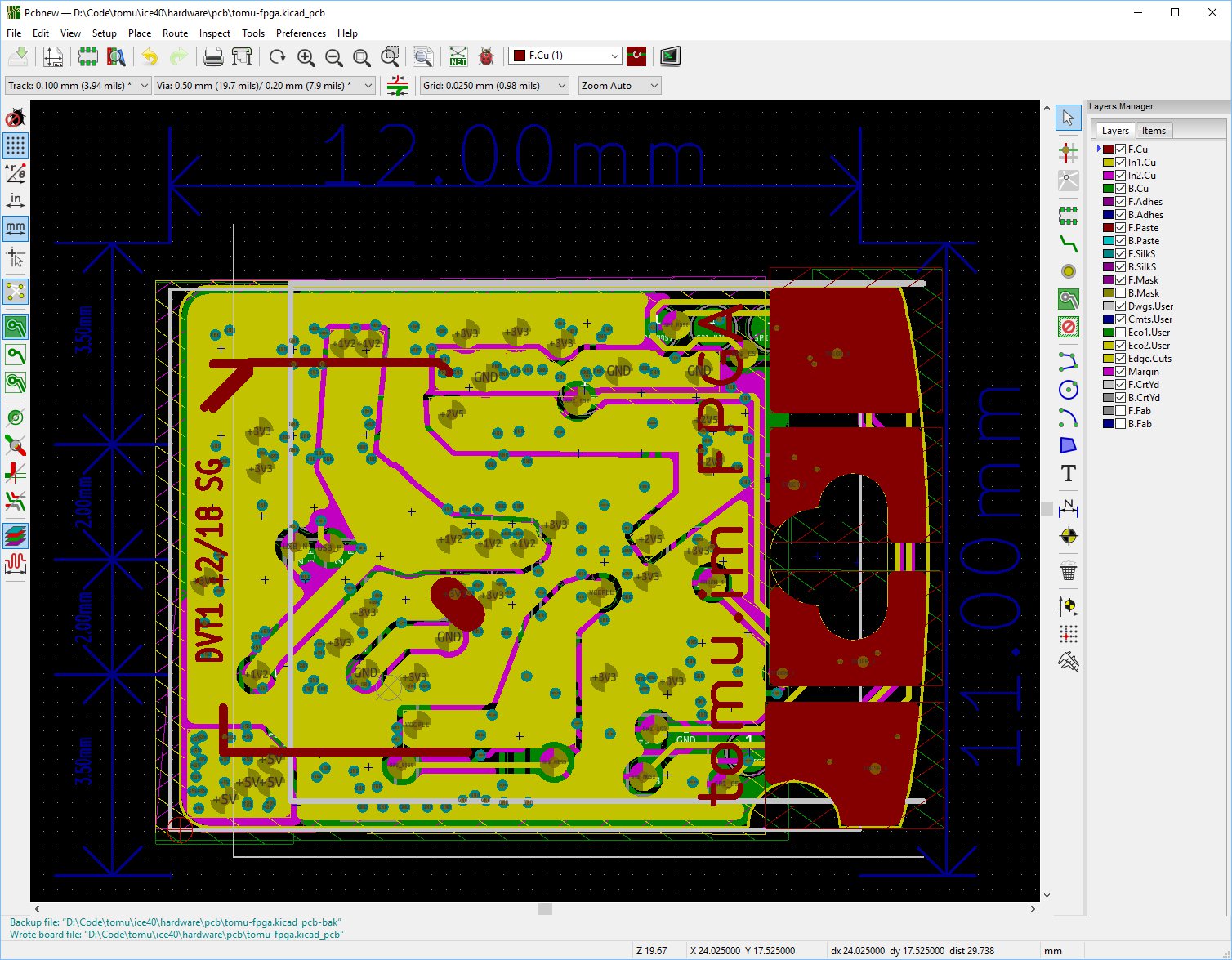Open the Zoom Auto dropdown

619,86
